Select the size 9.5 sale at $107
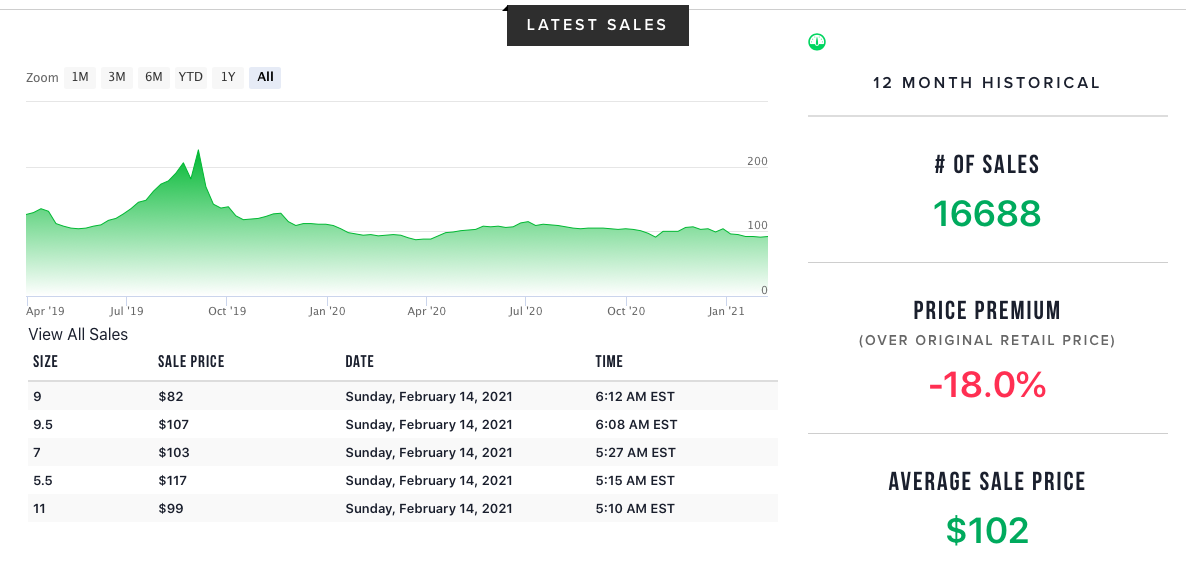 coord(402,424)
